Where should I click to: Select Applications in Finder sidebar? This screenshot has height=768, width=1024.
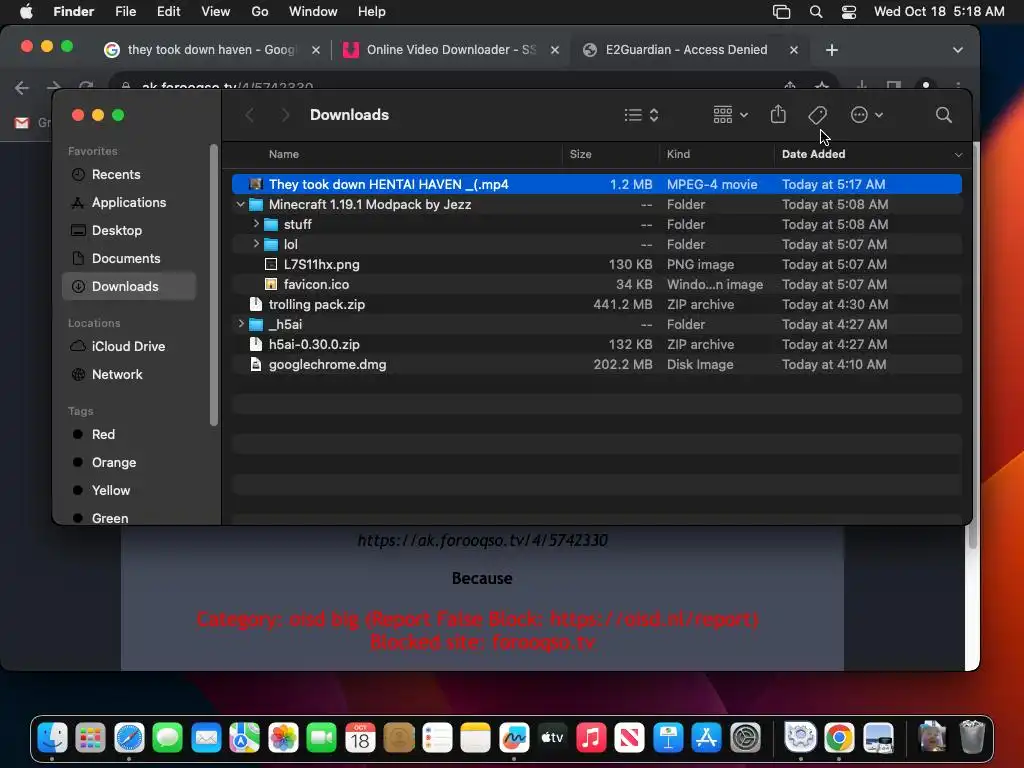click(129, 202)
